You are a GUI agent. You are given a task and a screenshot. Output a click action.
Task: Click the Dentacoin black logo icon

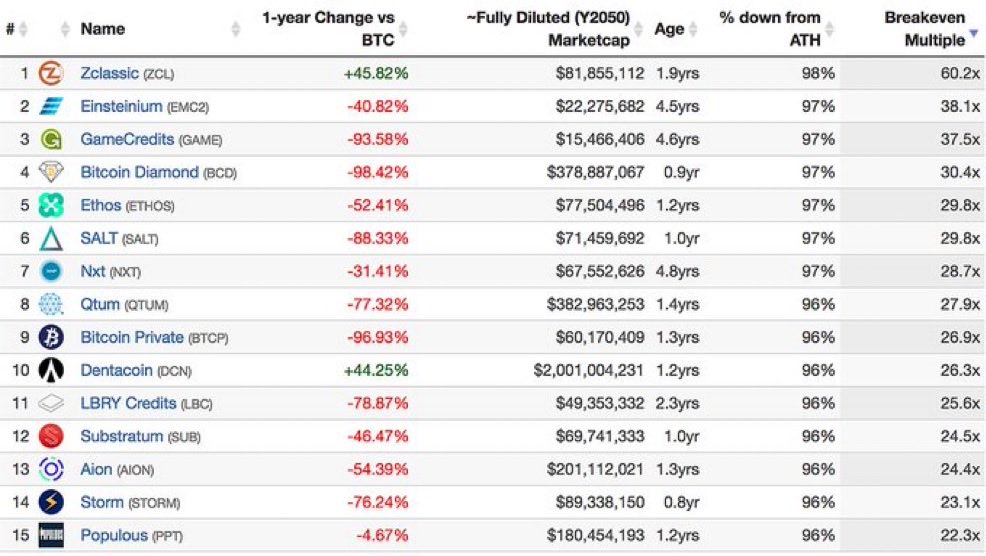point(50,370)
